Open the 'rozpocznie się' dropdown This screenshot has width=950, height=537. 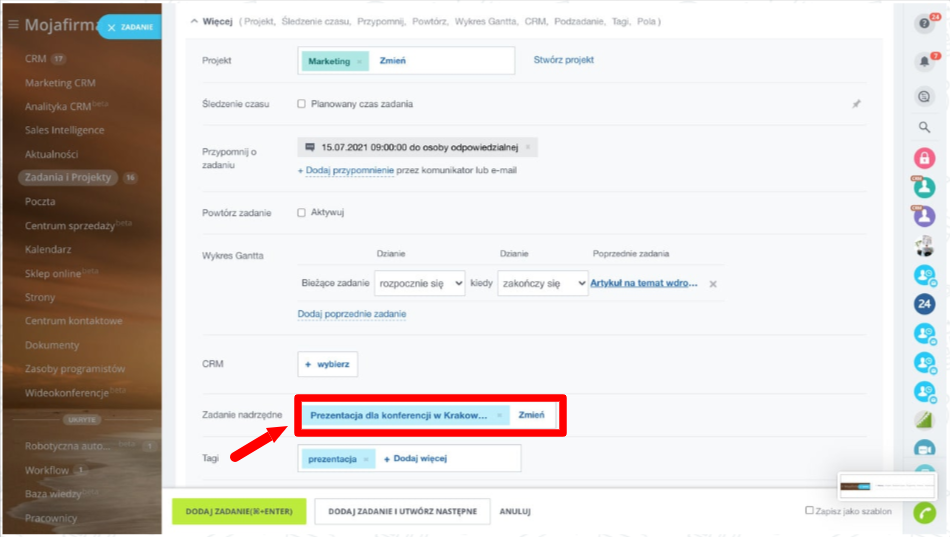419,284
